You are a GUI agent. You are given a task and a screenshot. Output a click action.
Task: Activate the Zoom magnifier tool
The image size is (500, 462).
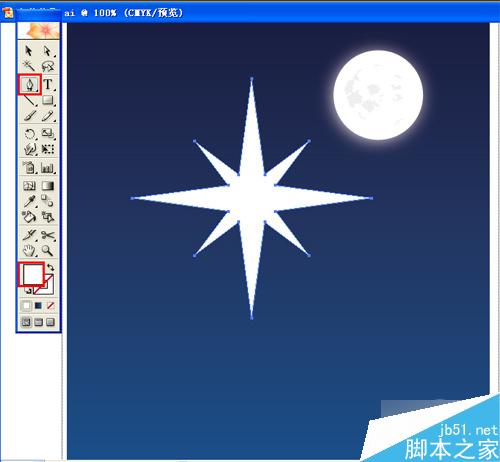click(x=48, y=250)
